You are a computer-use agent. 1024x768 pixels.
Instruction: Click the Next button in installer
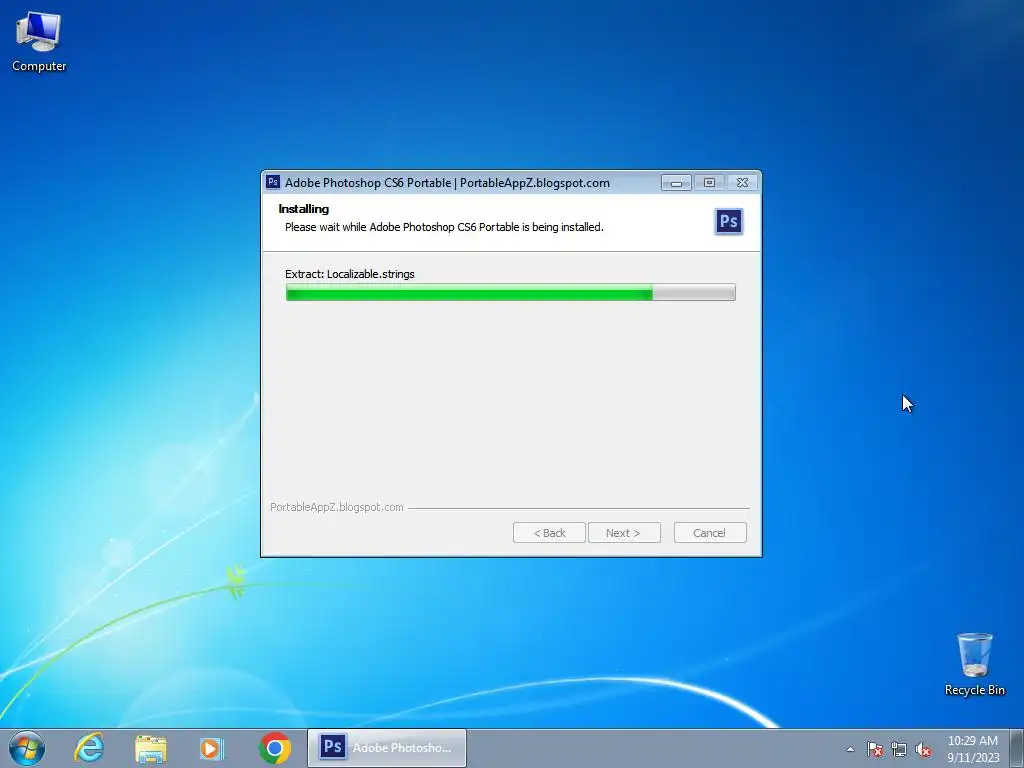(624, 533)
